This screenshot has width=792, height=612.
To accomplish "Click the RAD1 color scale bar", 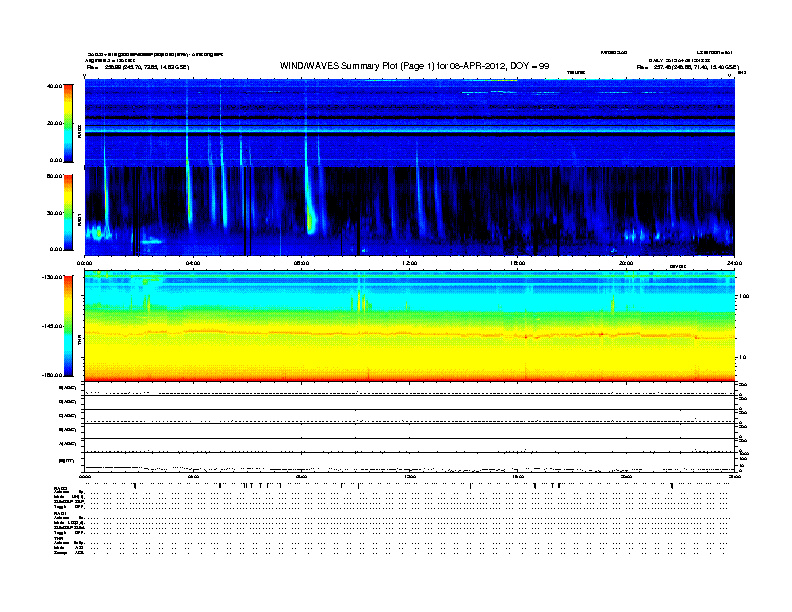I will point(68,212).
